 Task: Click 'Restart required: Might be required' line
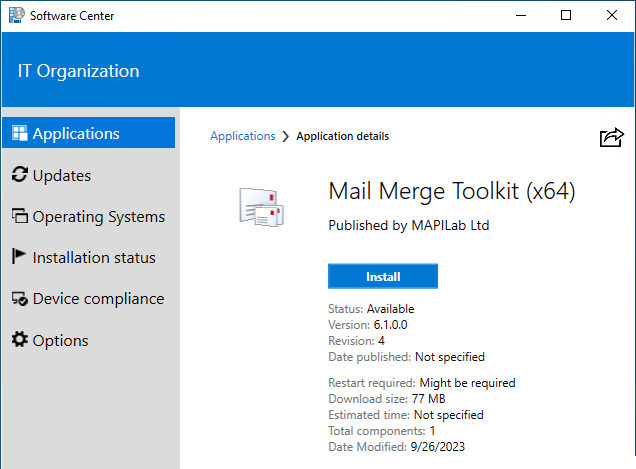tap(422, 383)
